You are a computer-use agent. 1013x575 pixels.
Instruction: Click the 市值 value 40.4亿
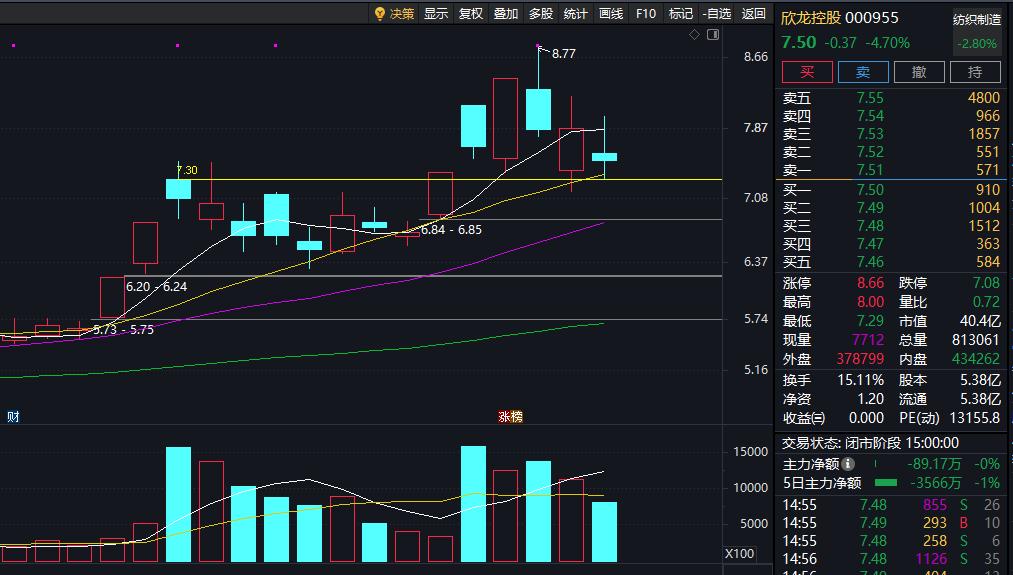(980, 320)
